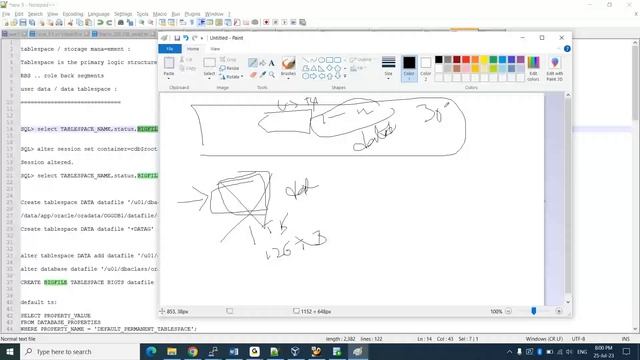The width and height of the screenshot is (640, 360).
Task: Pick the green color swatch in Paint palette
Action: pyautogui.click(x=493, y=60)
